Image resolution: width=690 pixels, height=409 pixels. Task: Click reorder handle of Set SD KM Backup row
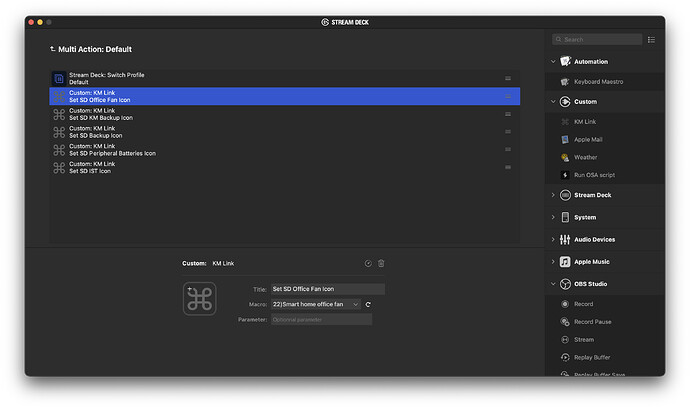(x=508, y=114)
